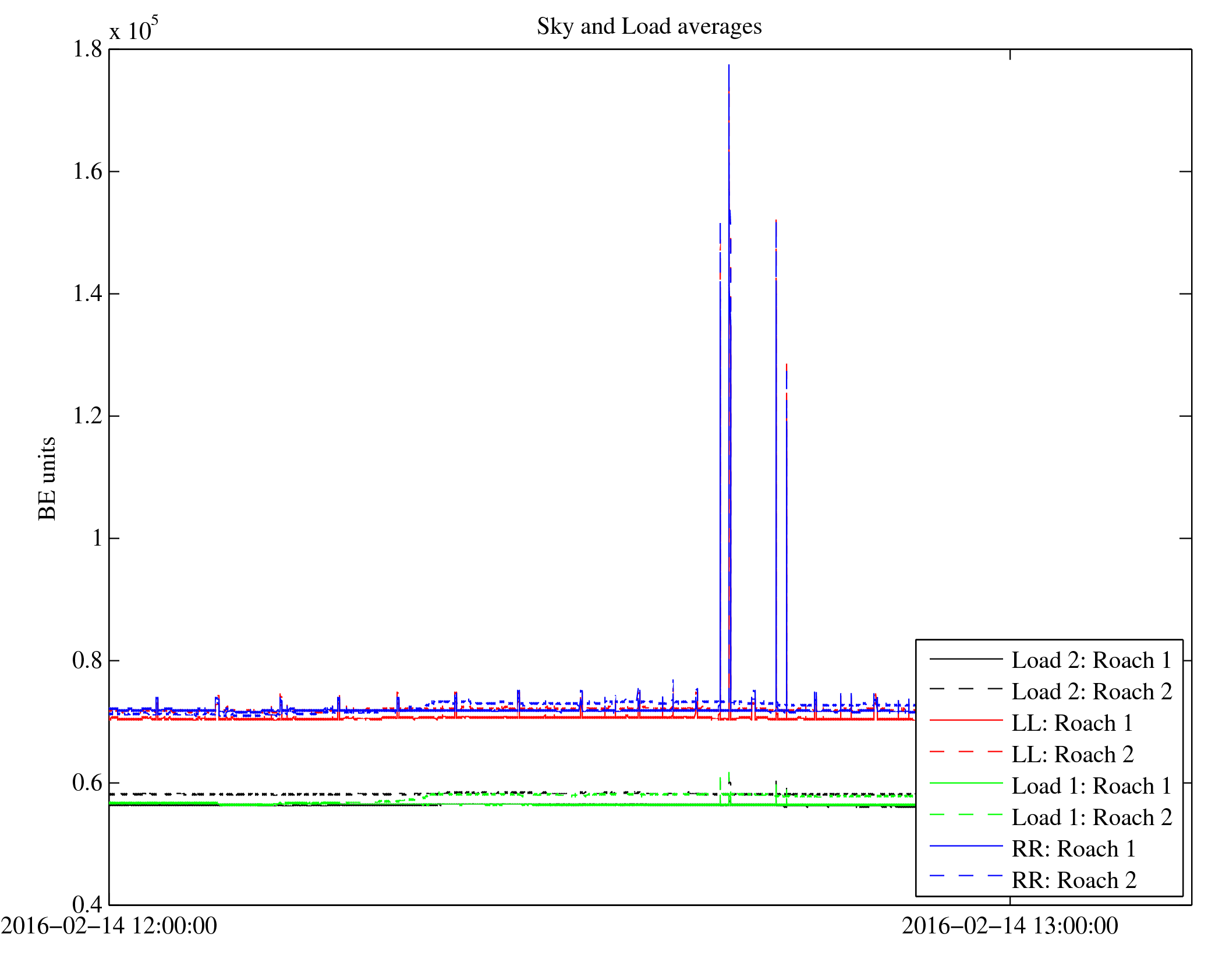Click the 'x 10^5' exponent label
Viewport: 1208px width, 980px height.
(133, 29)
